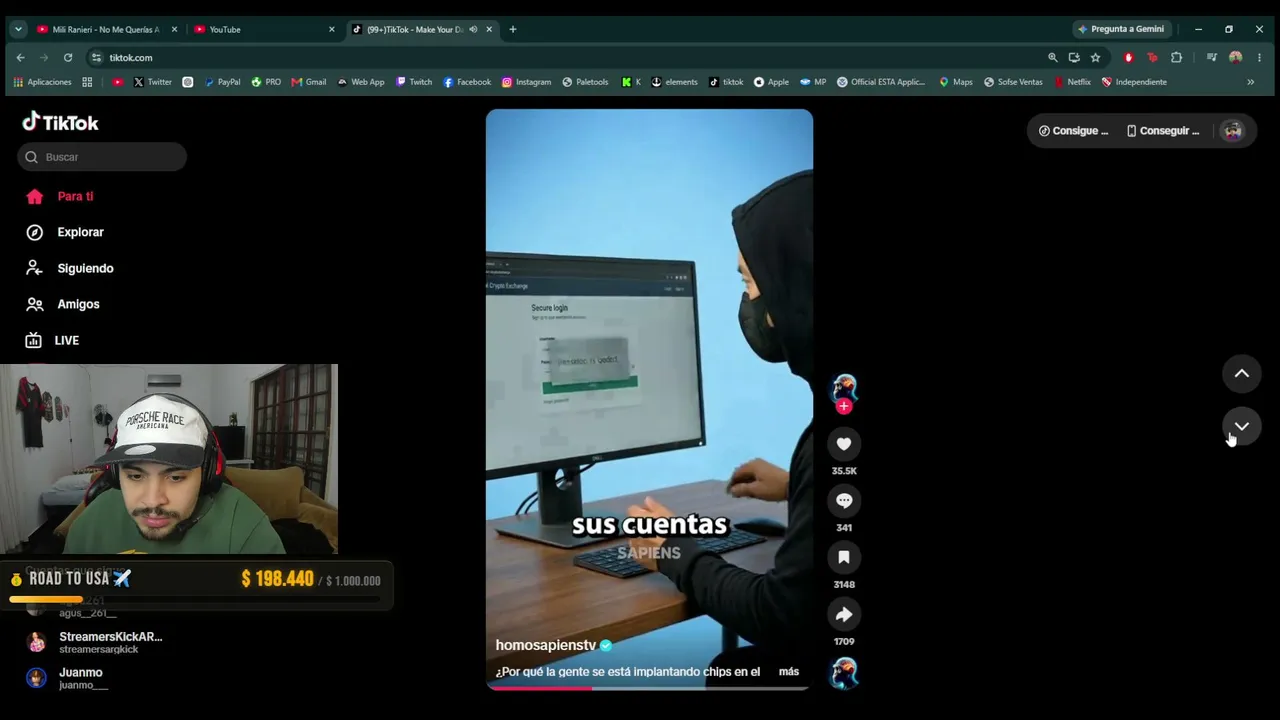
Task: Open the PayPal bookmark
Action: pos(222,82)
